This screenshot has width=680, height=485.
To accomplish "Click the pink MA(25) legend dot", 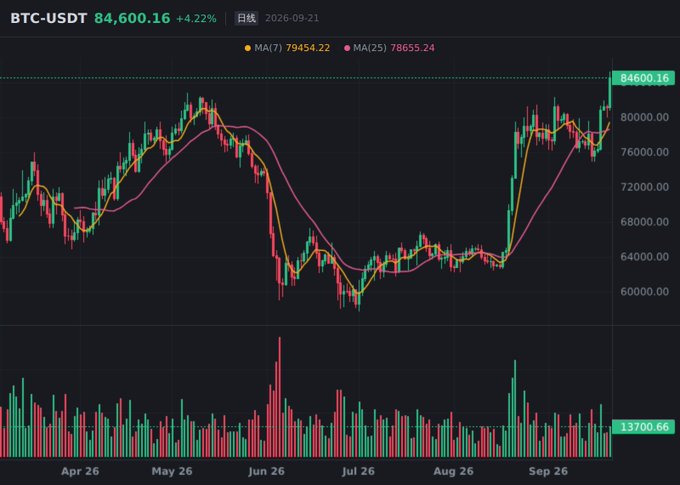I will coord(347,48).
